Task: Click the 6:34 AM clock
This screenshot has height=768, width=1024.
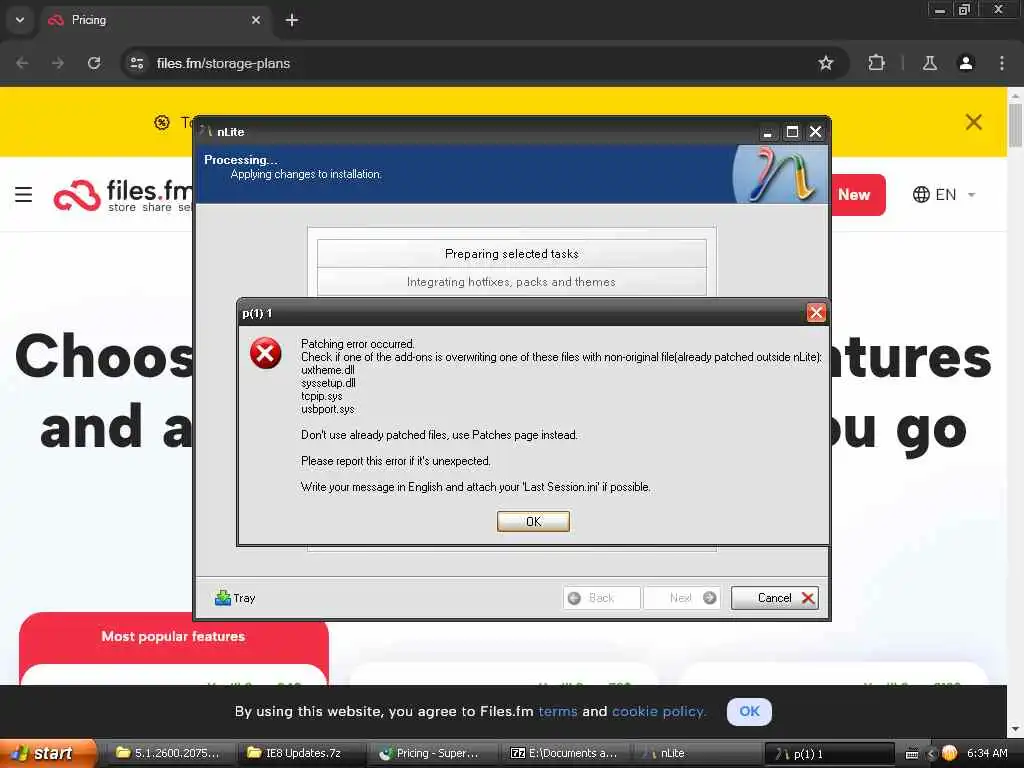Action: 987,753
